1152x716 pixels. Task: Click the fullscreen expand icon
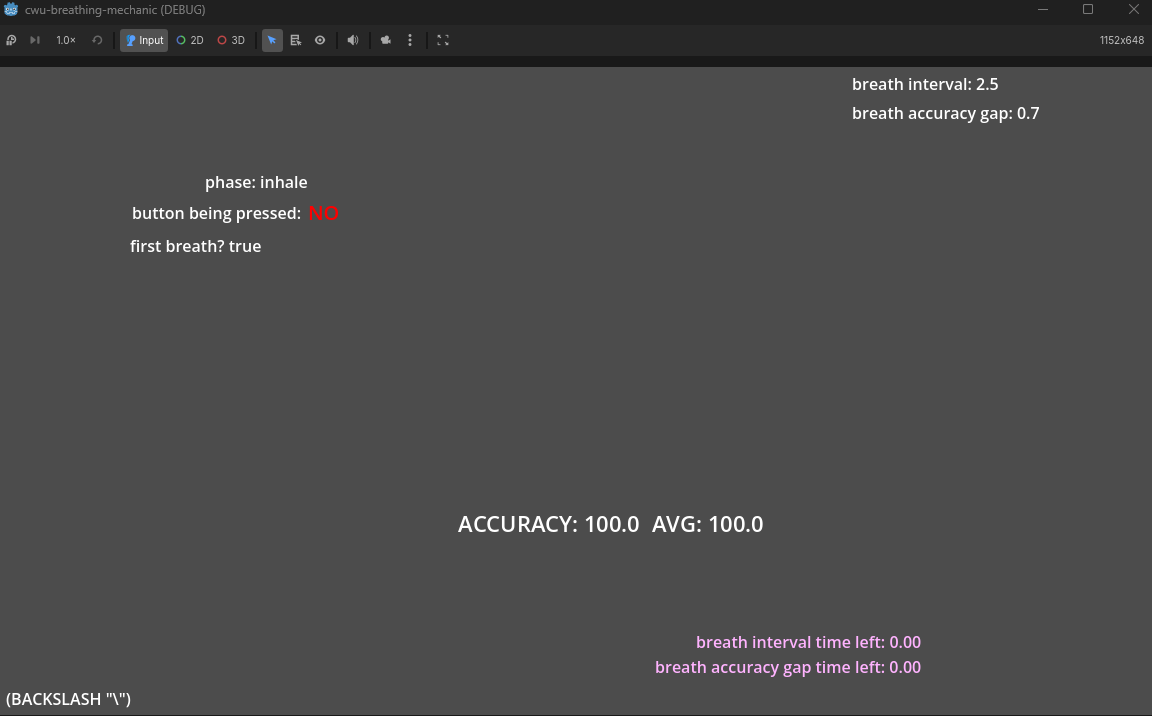(x=443, y=40)
